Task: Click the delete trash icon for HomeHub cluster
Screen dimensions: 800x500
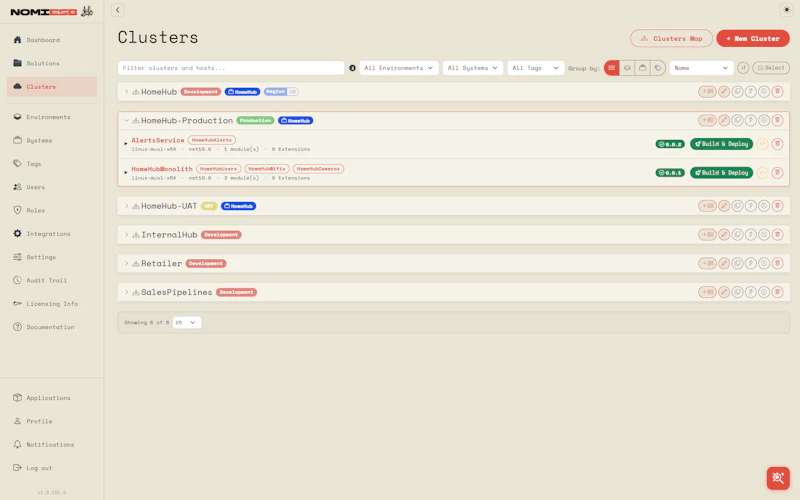Action: tap(777, 92)
